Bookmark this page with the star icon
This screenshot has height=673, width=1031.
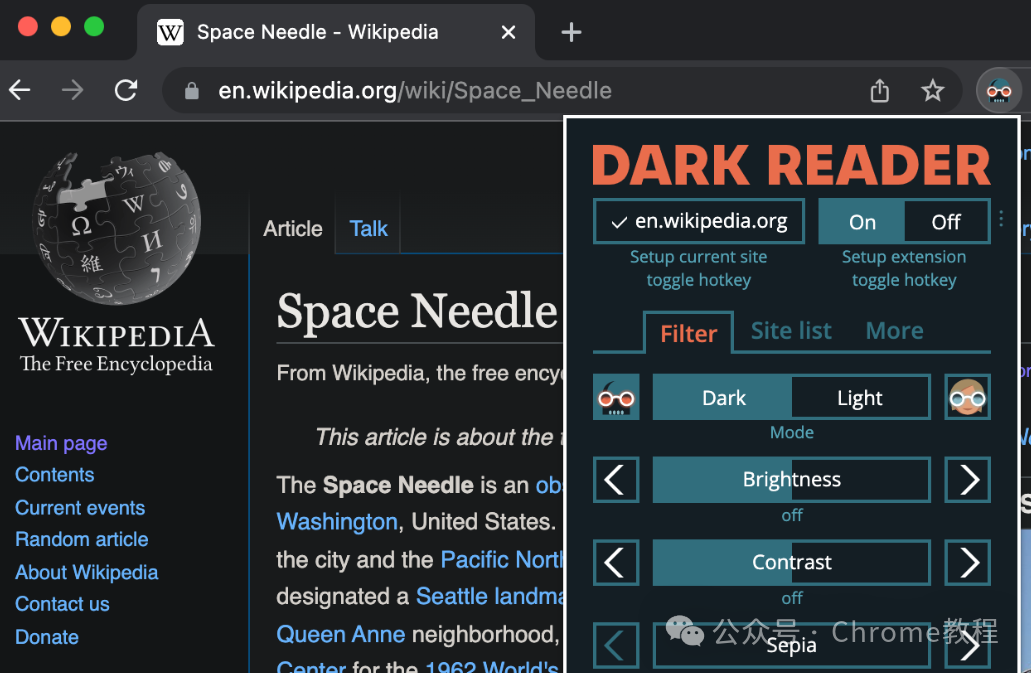point(932,90)
